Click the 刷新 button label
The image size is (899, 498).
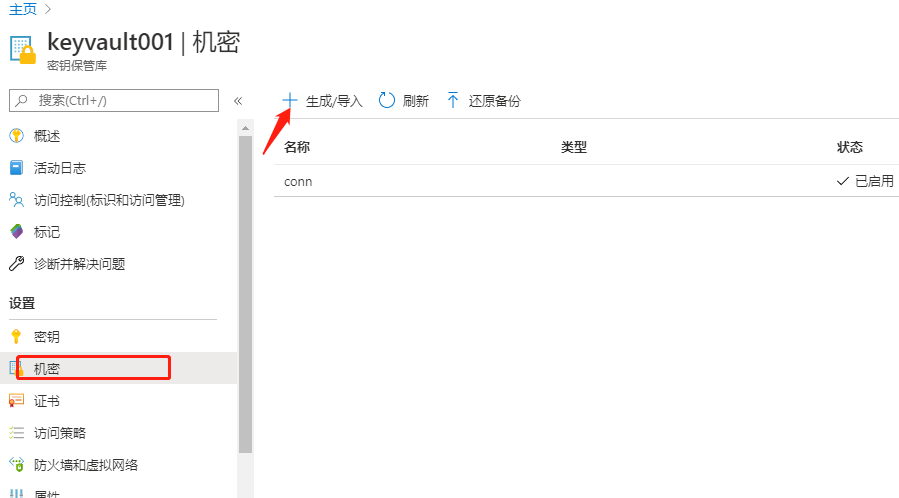click(x=416, y=101)
